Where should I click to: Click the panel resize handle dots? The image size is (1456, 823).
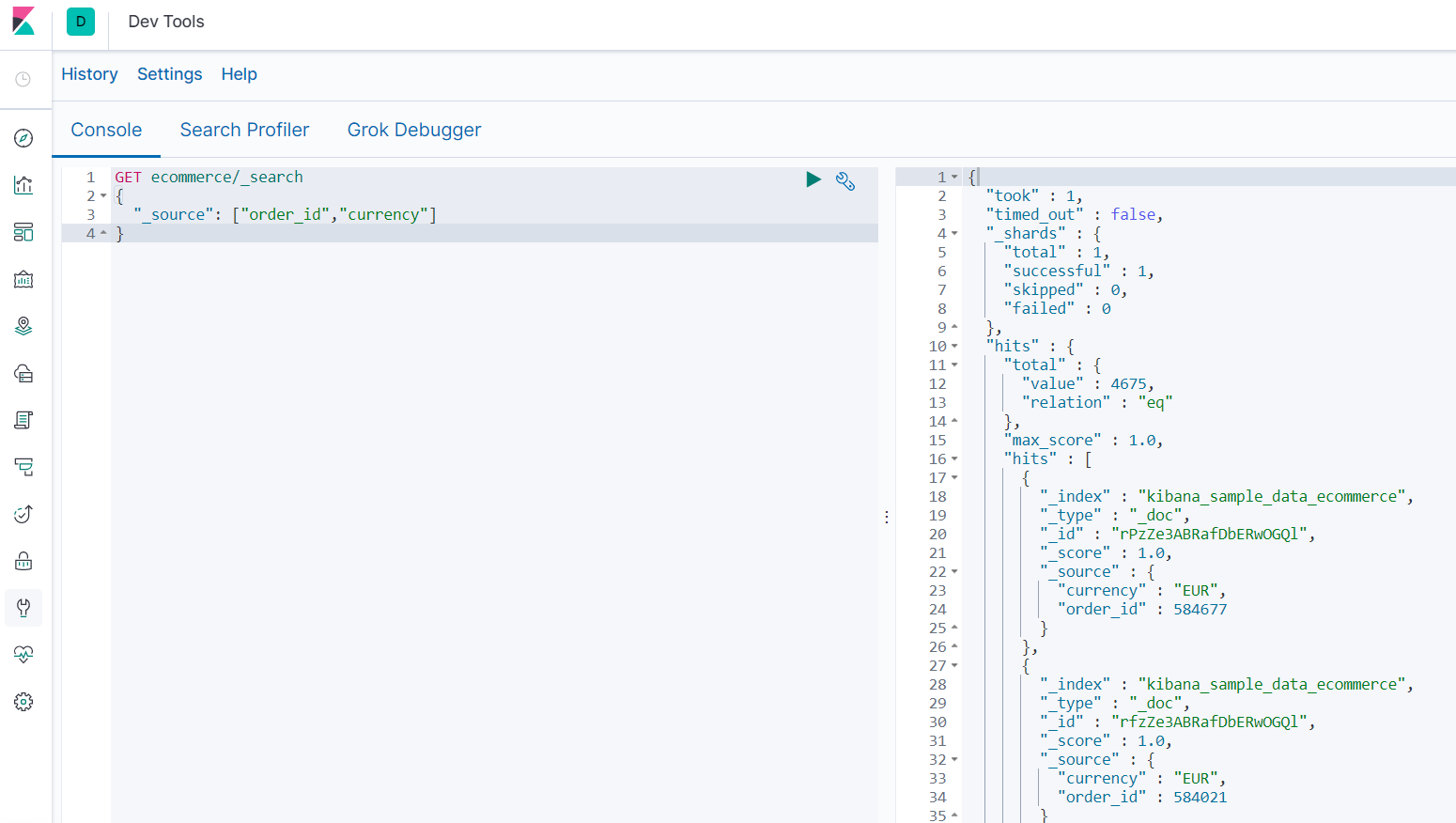click(887, 517)
